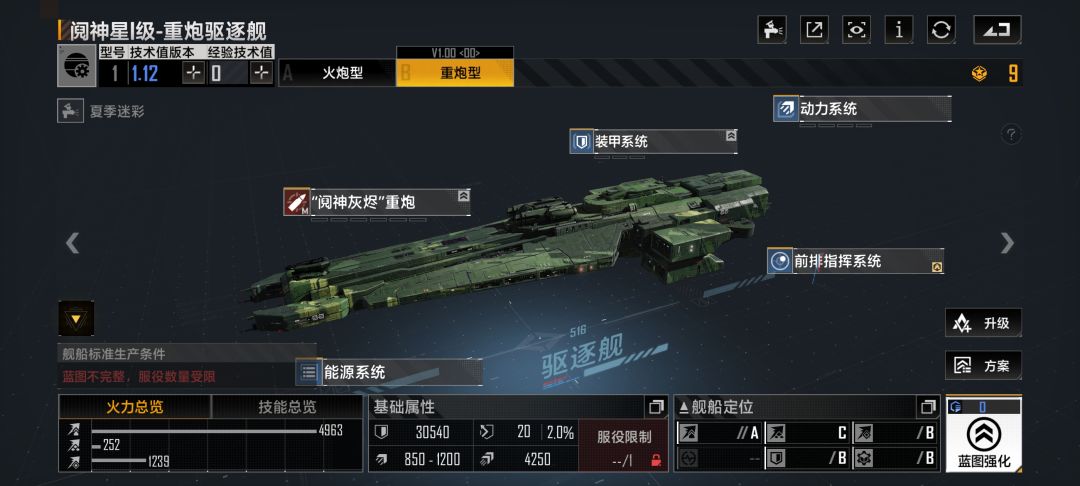Viewport: 1080px width, 486px height.
Task: Click the ship settings gear icon
Action: (x=76, y=66)
